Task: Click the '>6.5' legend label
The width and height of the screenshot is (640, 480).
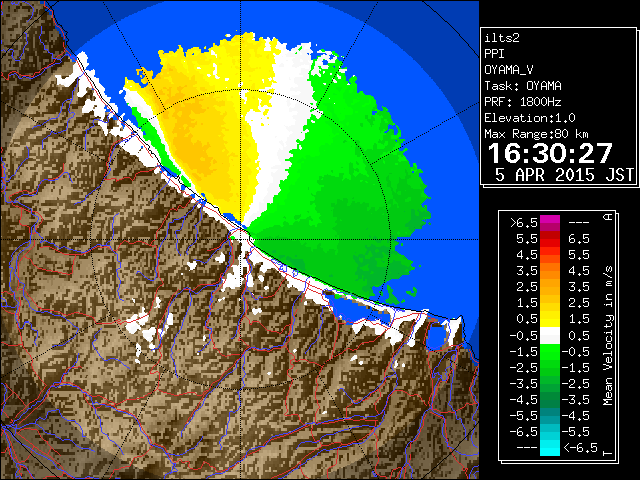Action: click(524, 223)
